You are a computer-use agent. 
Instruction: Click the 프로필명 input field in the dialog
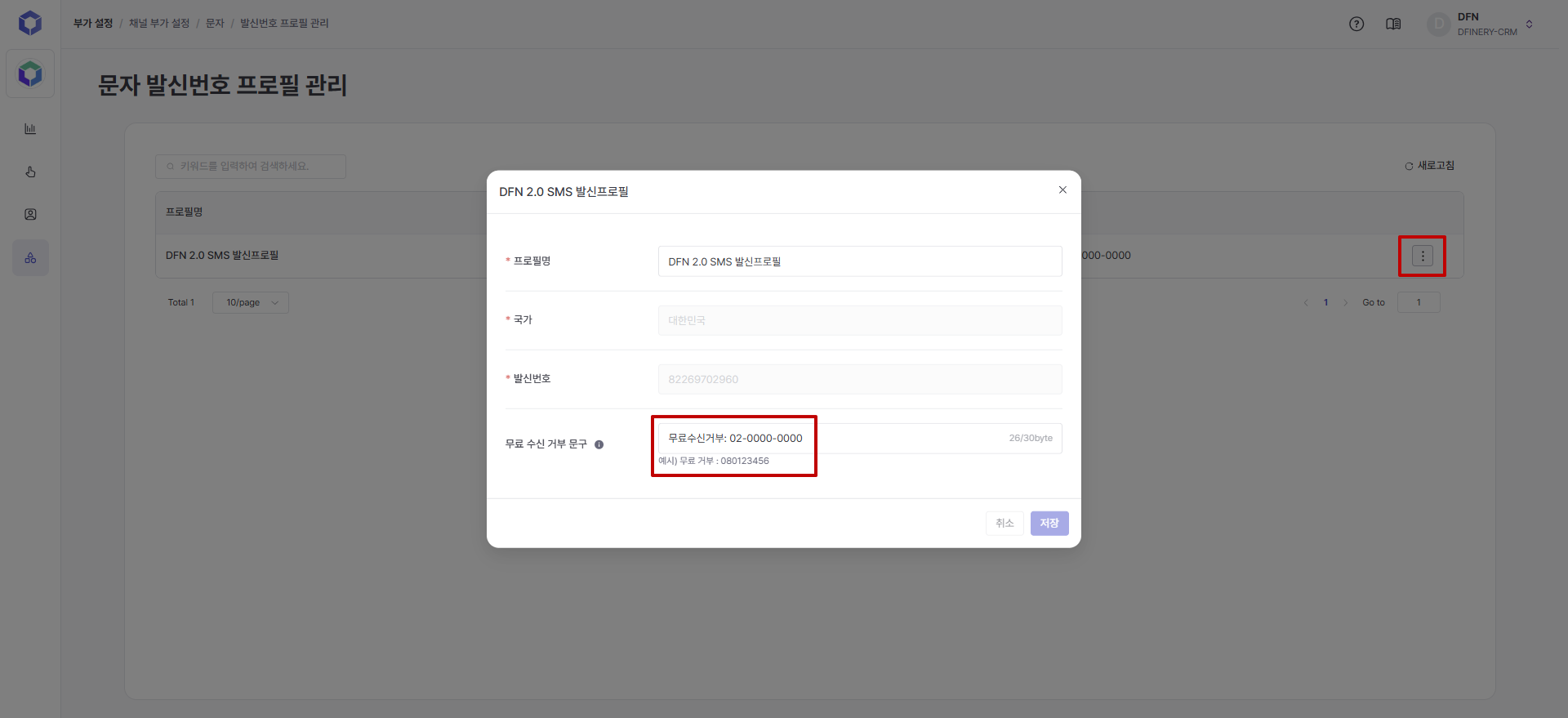(859, 261)
